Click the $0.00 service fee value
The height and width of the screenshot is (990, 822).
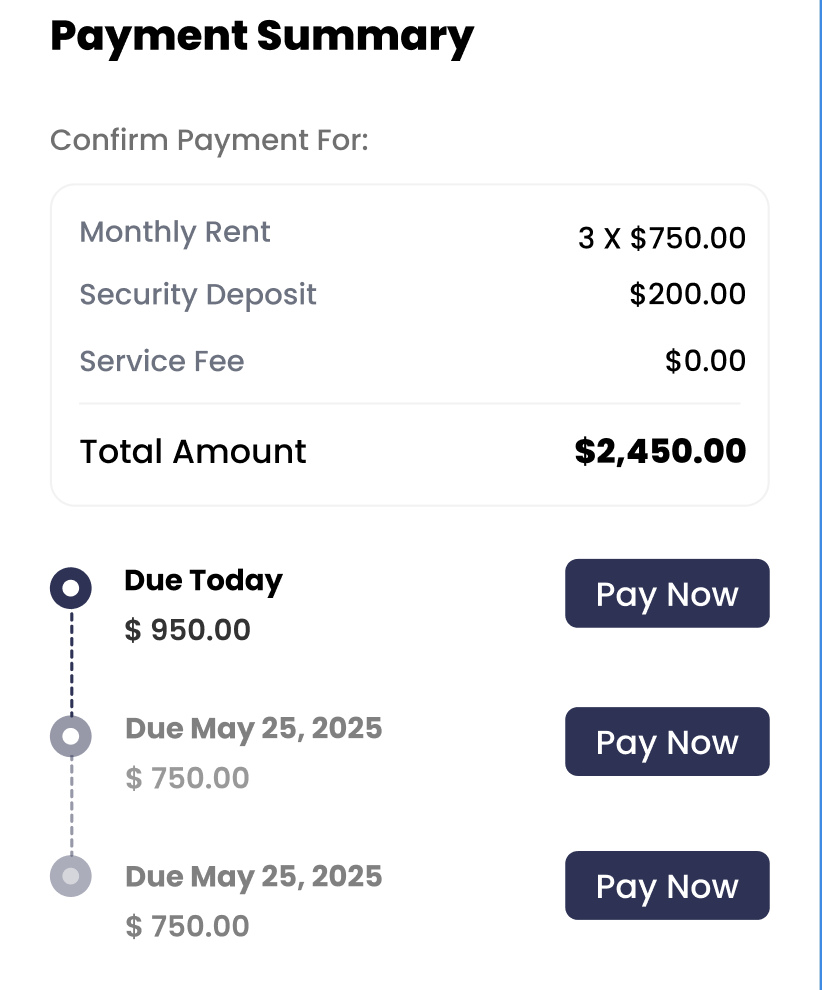(x=705, y=360)
